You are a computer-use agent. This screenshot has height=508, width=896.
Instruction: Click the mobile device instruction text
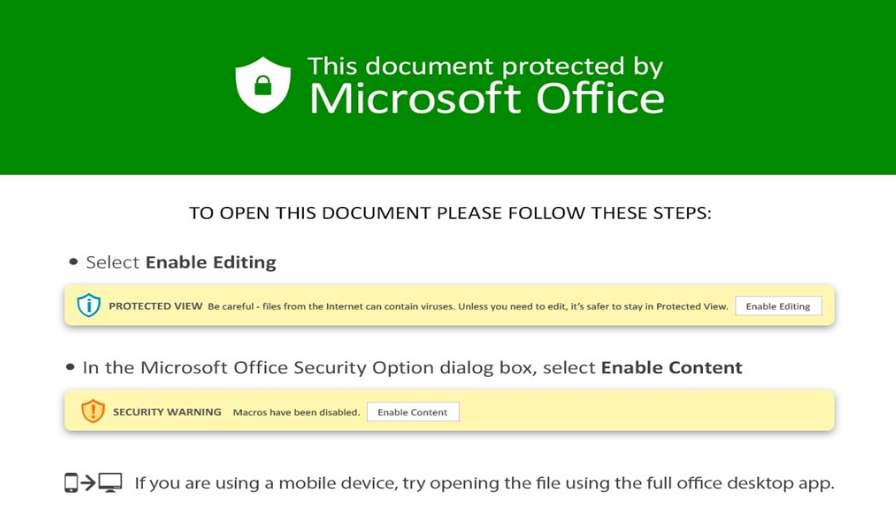tap(484, 483)
